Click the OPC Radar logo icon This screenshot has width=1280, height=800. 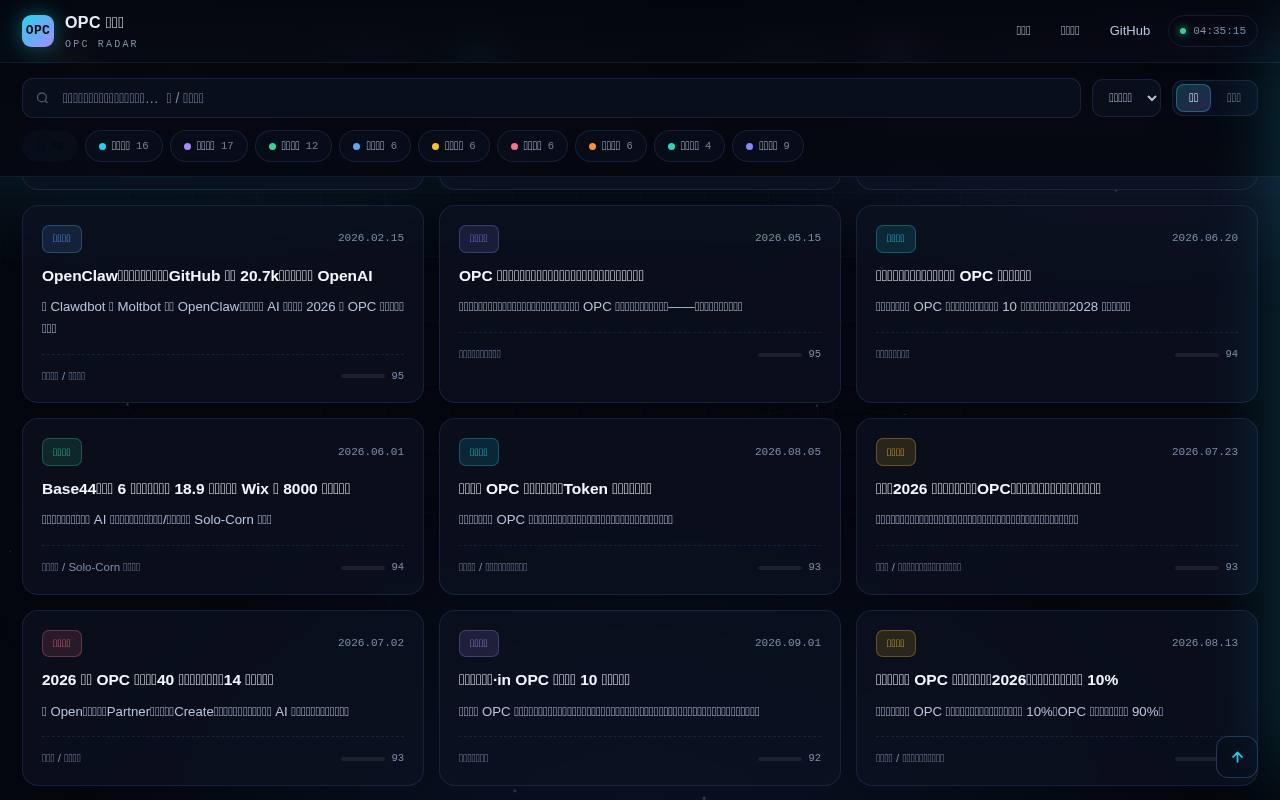coord(38,31)
